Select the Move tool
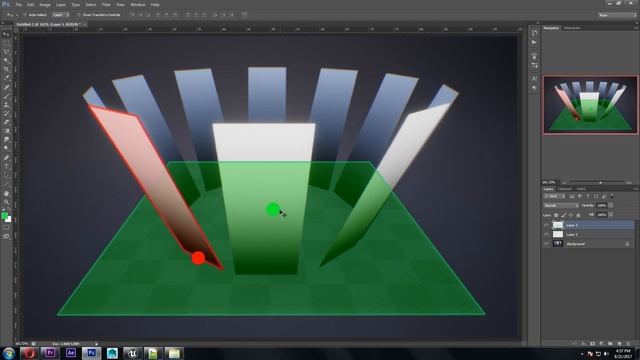 coord(6,35)
